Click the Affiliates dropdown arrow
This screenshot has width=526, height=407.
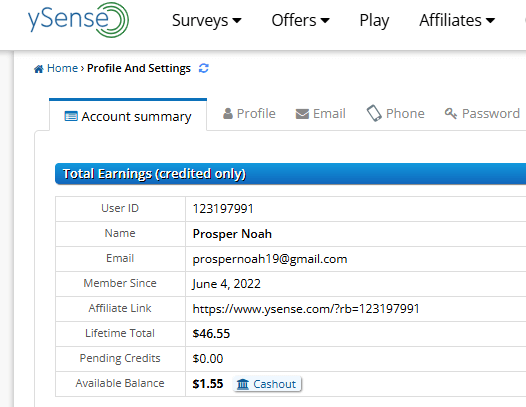coord(490,21)
